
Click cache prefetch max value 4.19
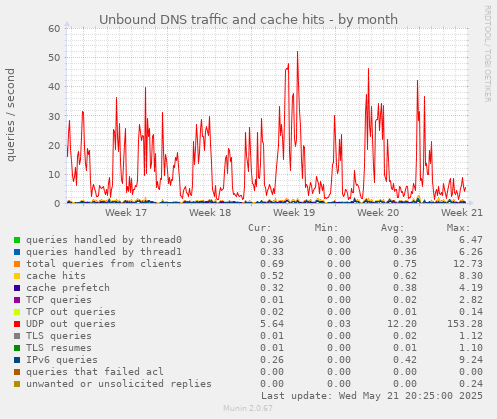tap(471, 288)
